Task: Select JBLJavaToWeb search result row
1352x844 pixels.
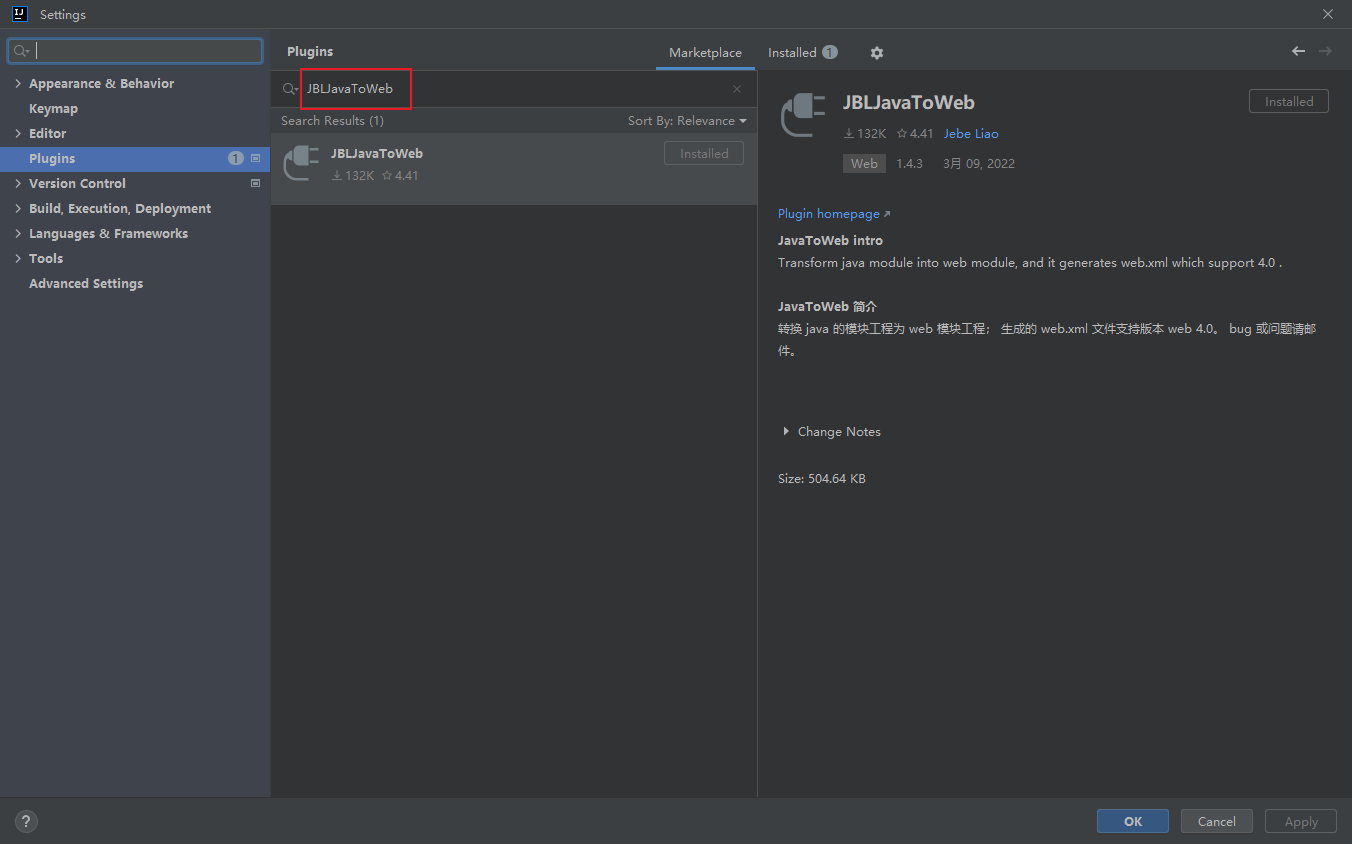Action: (514, 168)
